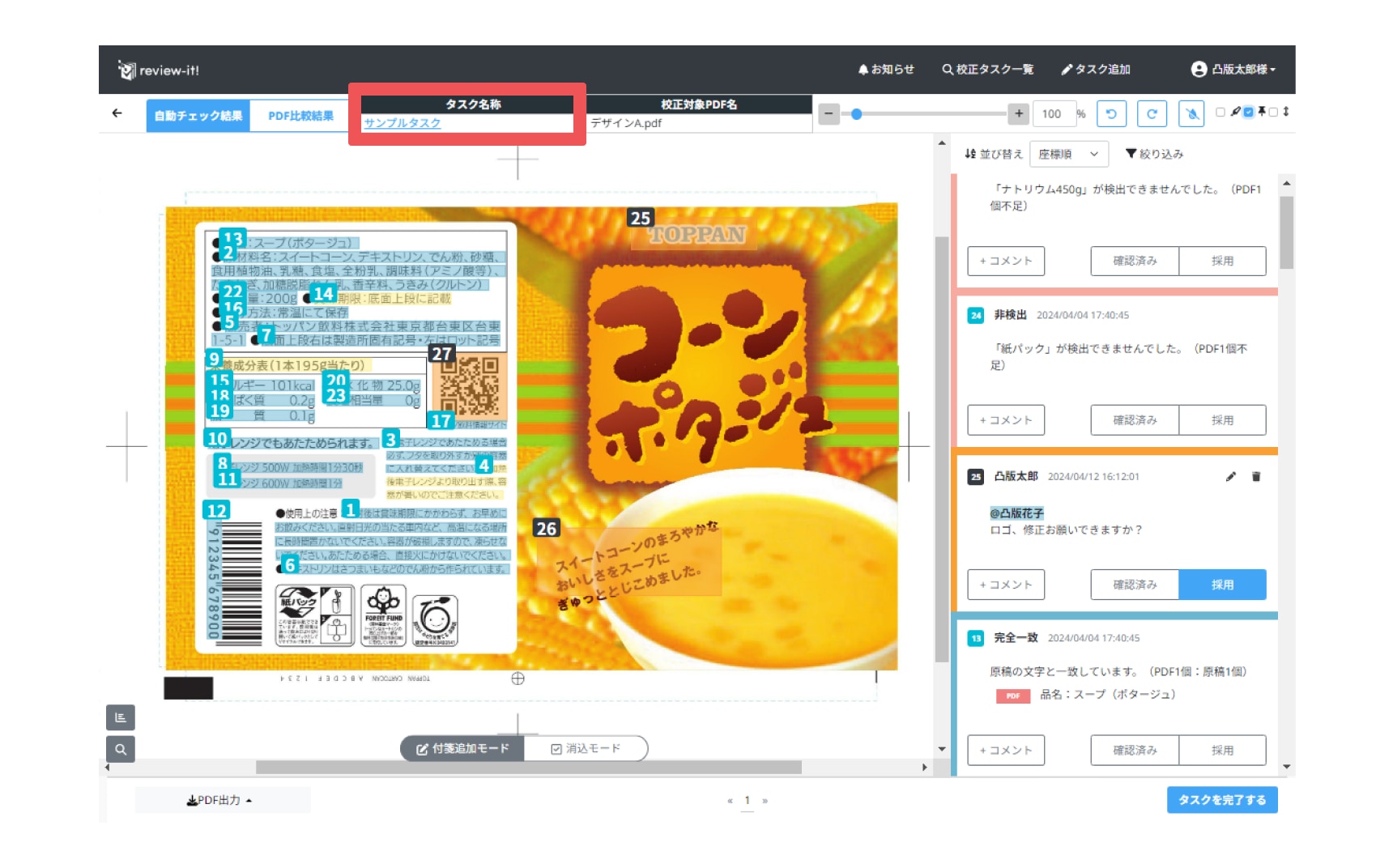Select marker 26 on catchphrase text
This screenshot has height=868, width=1393.
[x=547, y=529]
